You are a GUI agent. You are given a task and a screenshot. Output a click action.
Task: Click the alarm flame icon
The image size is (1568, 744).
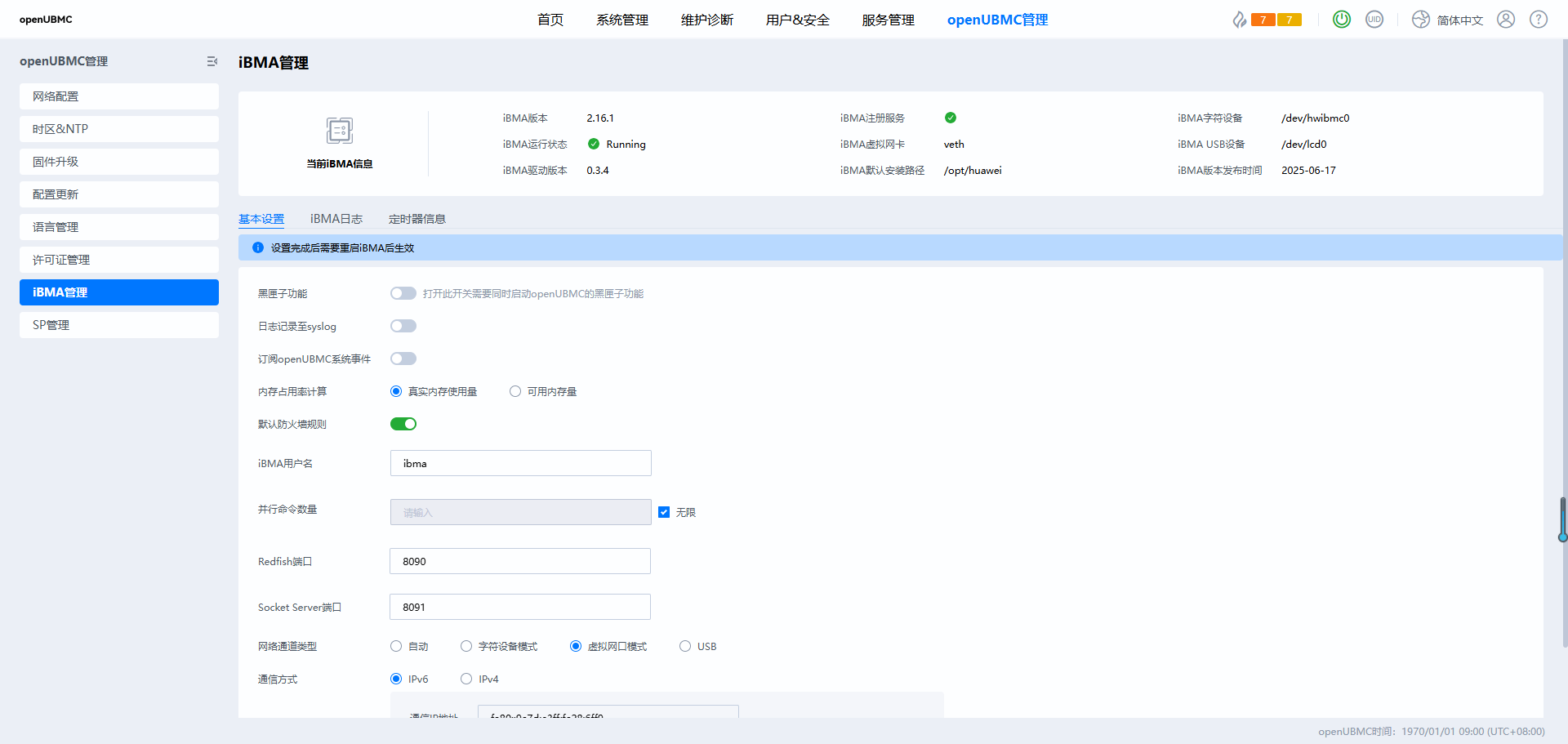coord(1239,20)
